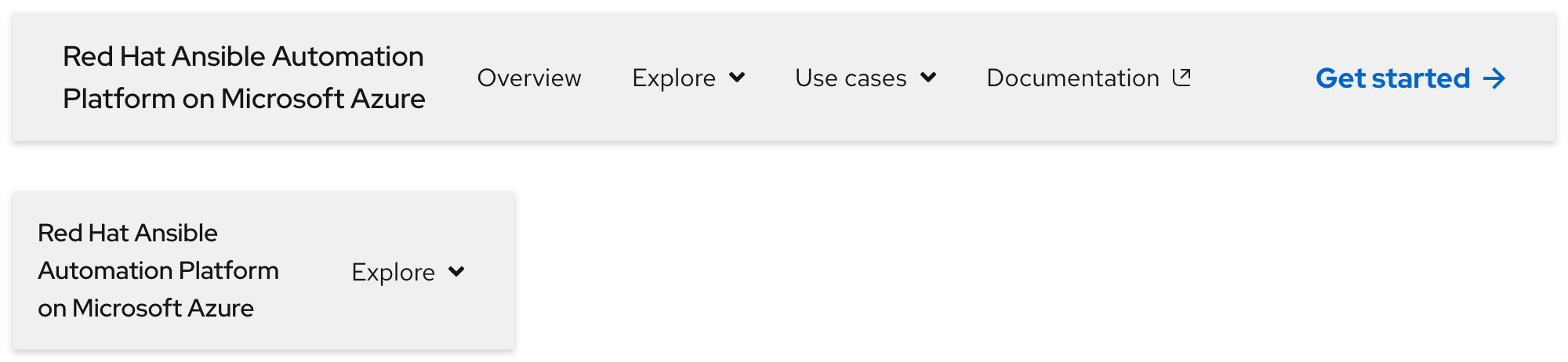Click "Automation Platform" line in compact bar title

pos(158,270)
